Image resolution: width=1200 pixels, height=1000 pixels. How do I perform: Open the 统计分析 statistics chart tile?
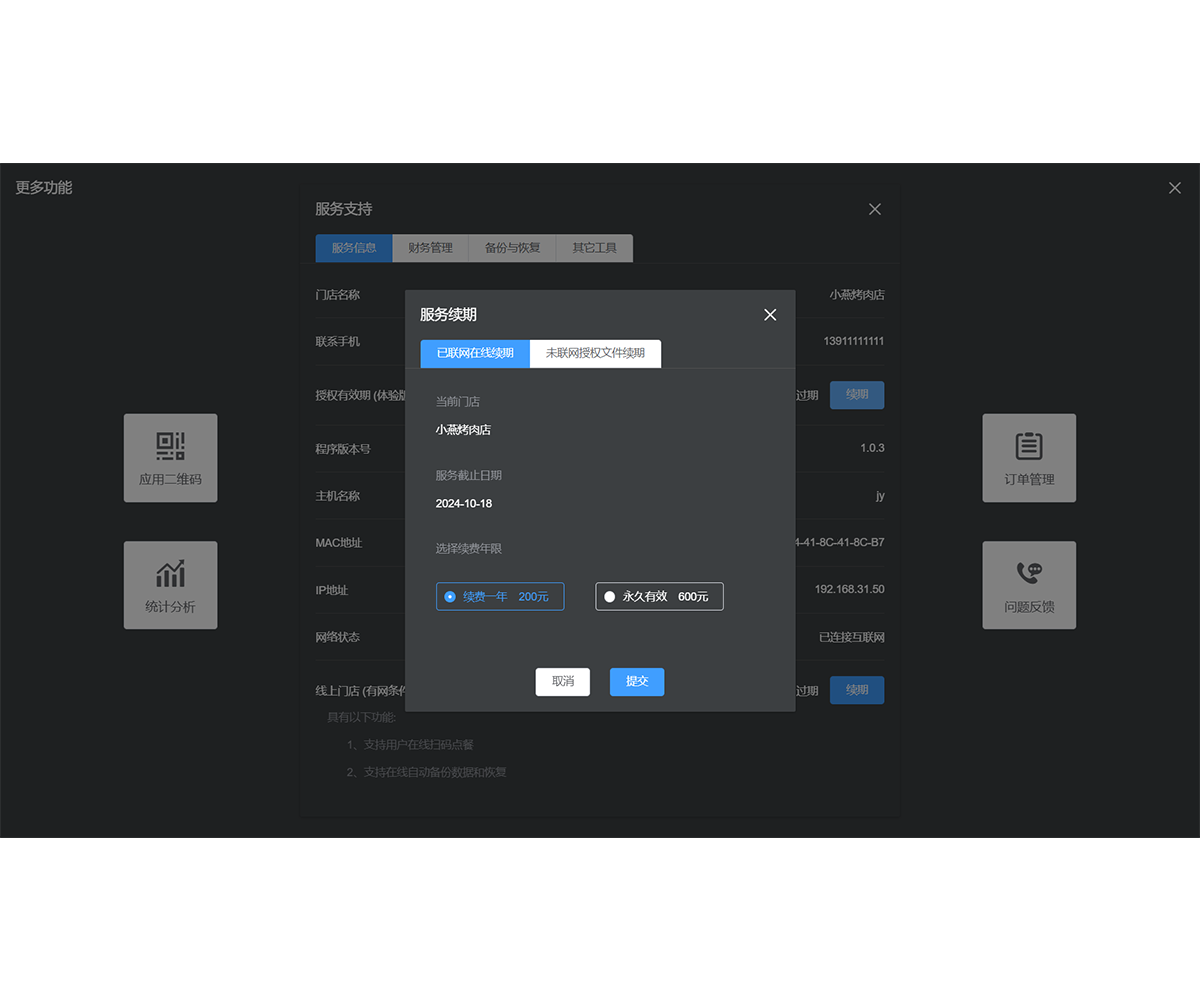(x=170, y=585)
